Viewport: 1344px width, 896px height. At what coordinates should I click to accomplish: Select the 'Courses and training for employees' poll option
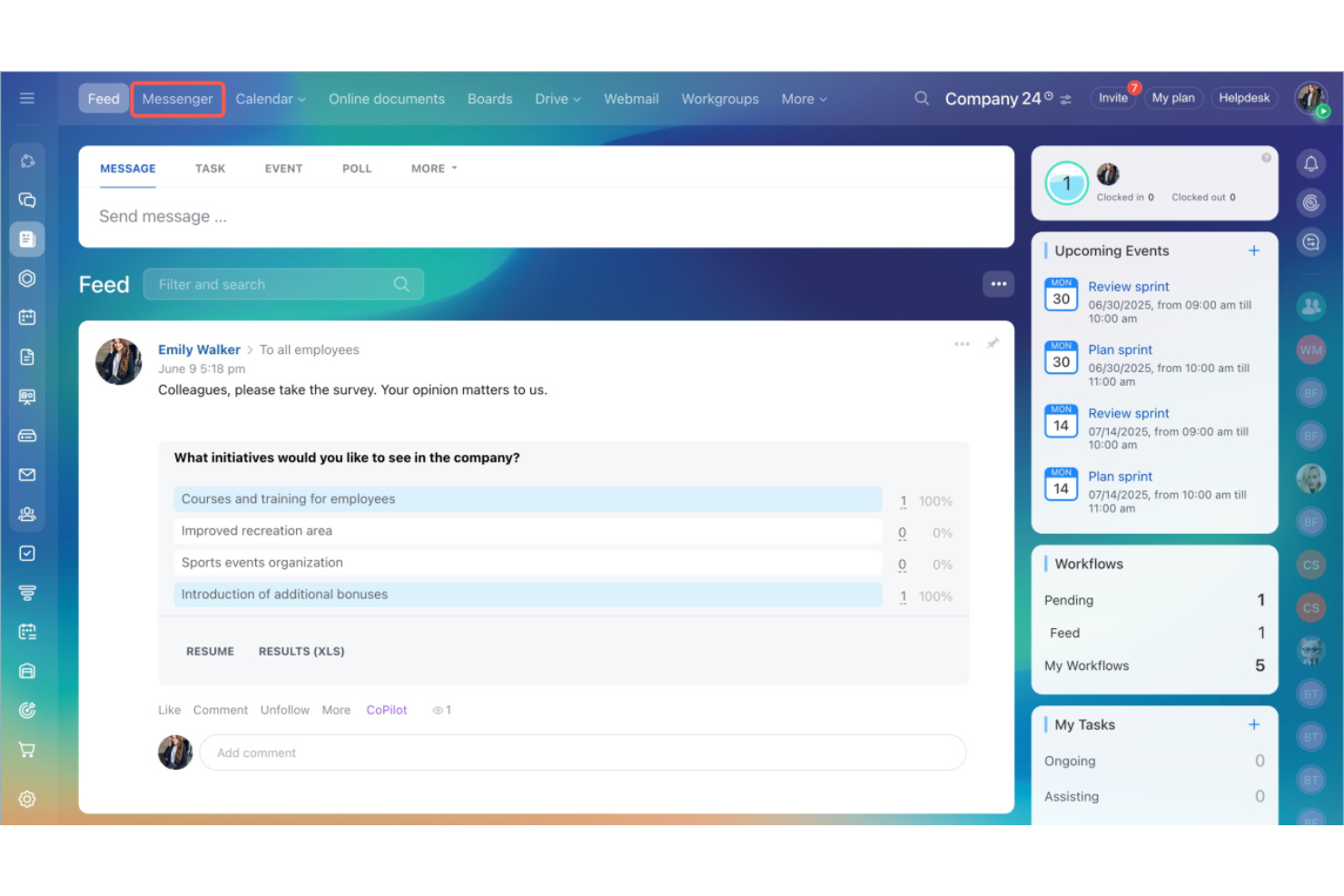(527, 498)
